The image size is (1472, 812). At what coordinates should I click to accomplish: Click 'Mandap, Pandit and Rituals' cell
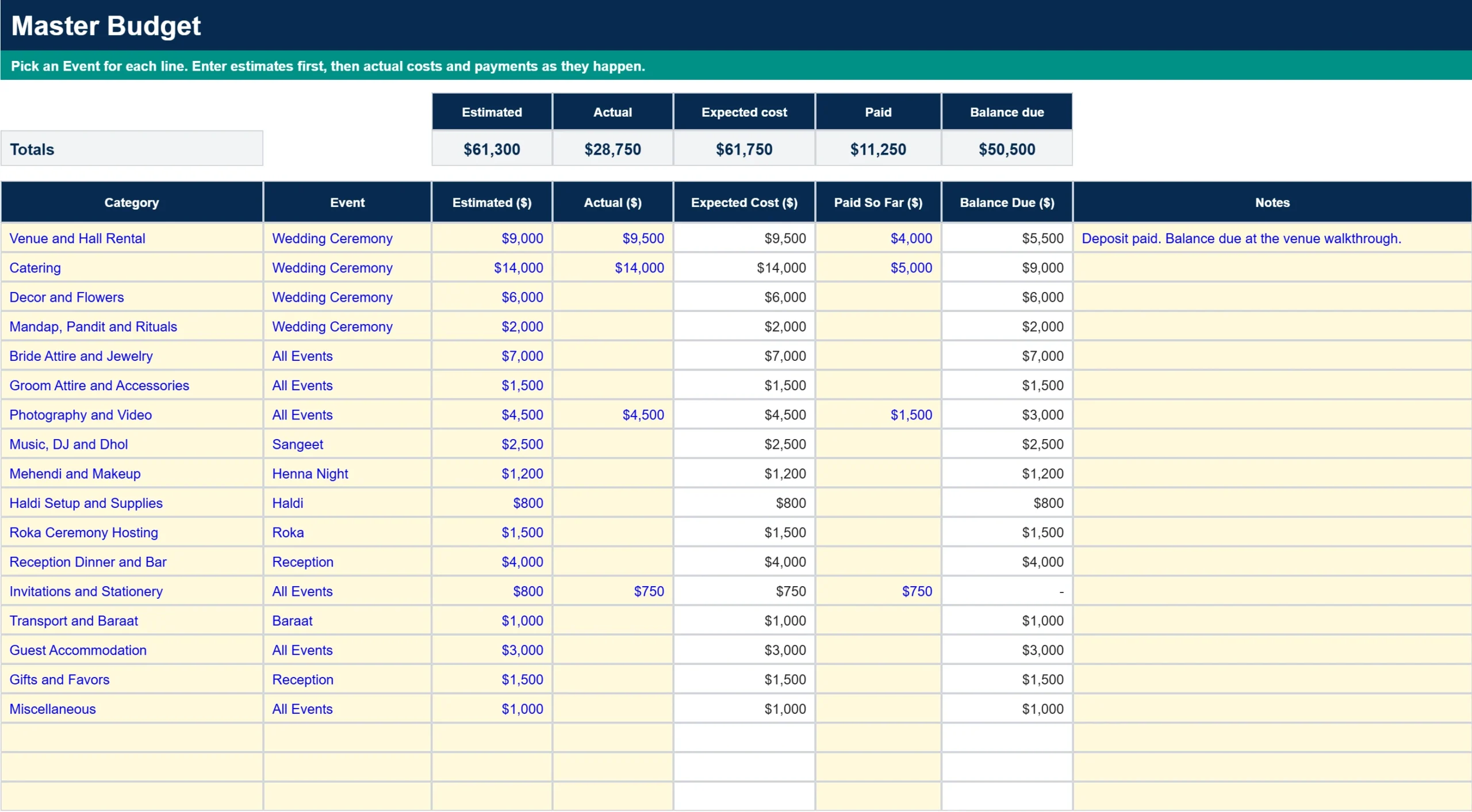132,326
